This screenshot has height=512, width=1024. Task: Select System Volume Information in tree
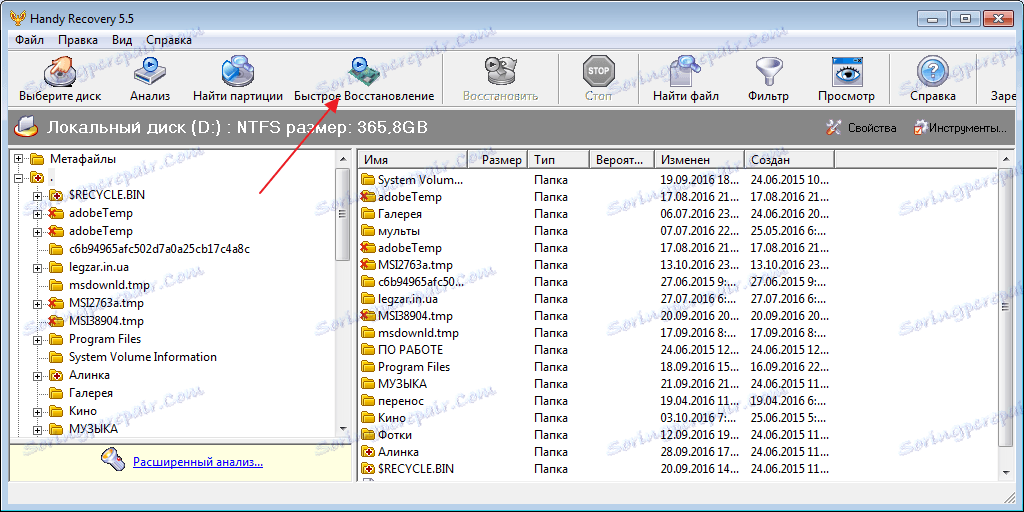[142, 357]
